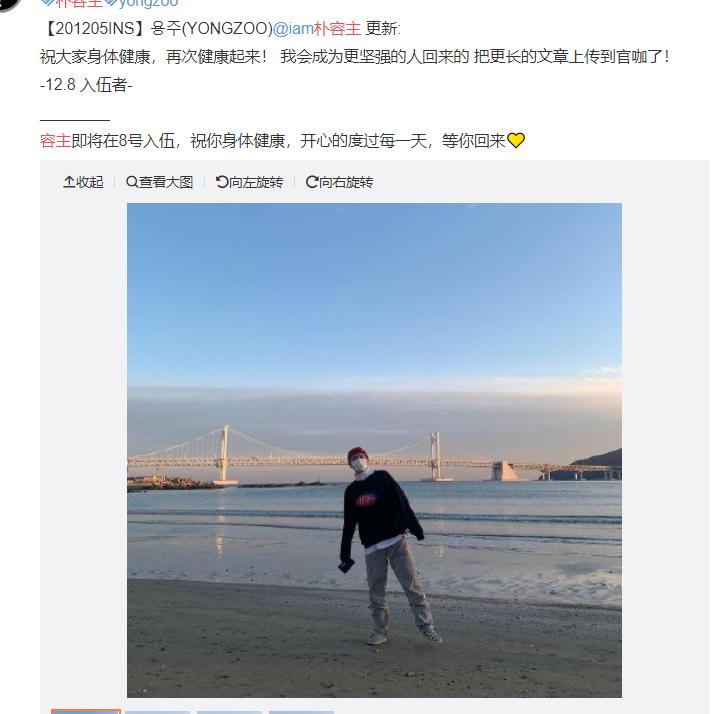Open the poster's round avatar
This screenshot has width=726, height=714.
point(8,5)
